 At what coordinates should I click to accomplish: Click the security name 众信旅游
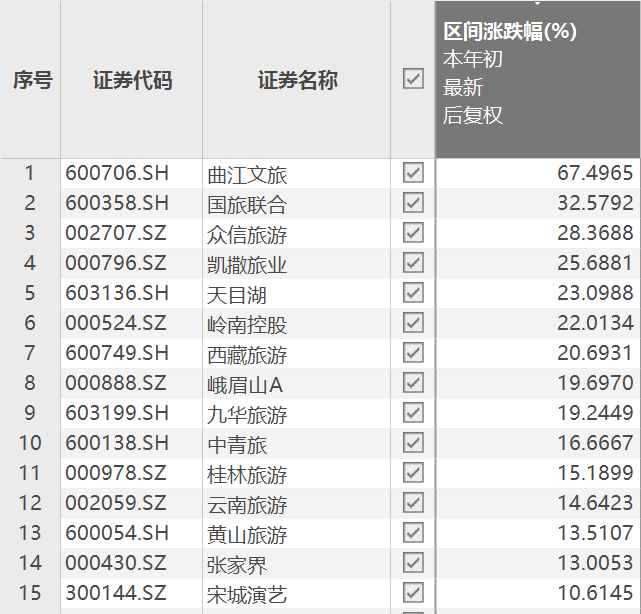247,235
